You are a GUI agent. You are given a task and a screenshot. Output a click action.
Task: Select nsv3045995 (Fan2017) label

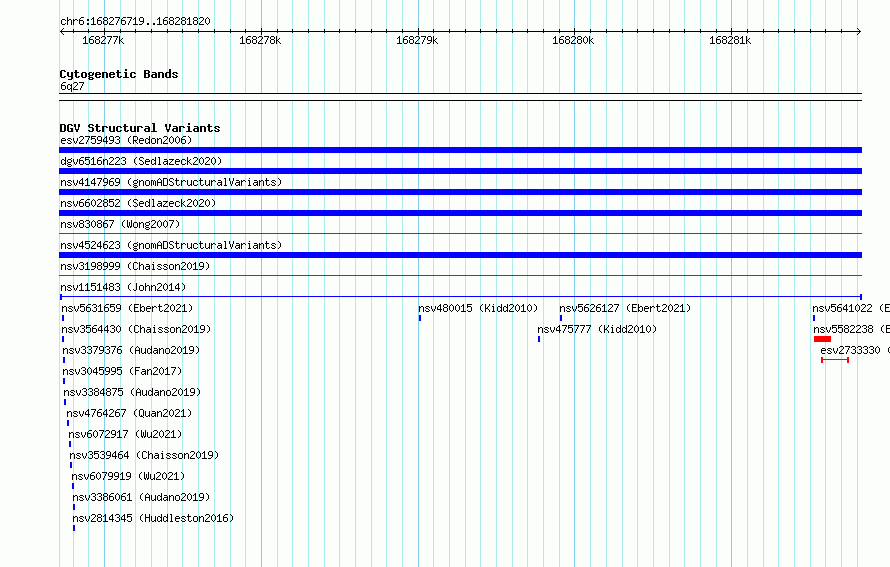[x=122, y=371]
